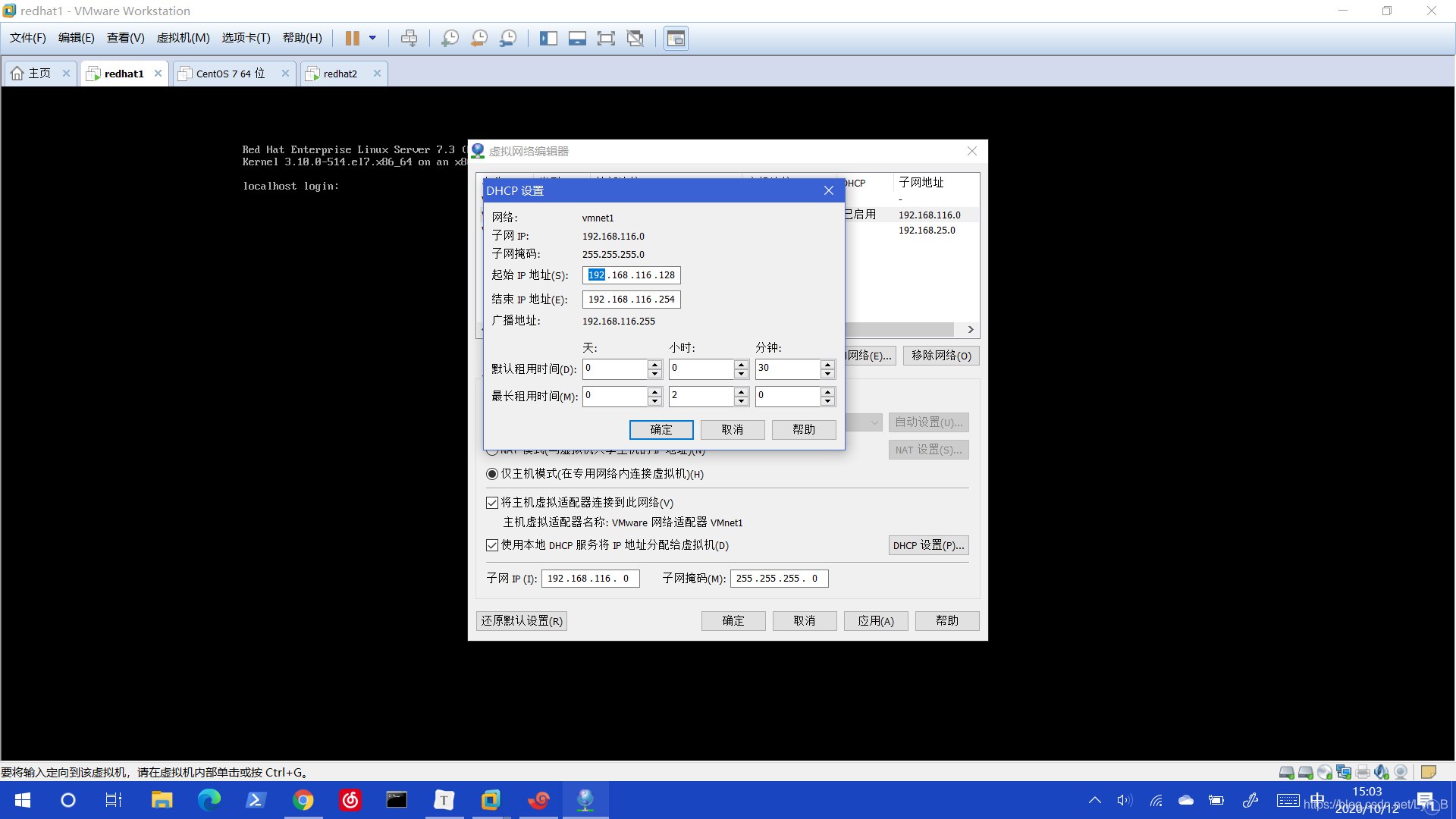This screenshot has width=1456, height=819.
Task: Click the 起始 IP 地址 input field
Action: [630, 275]
